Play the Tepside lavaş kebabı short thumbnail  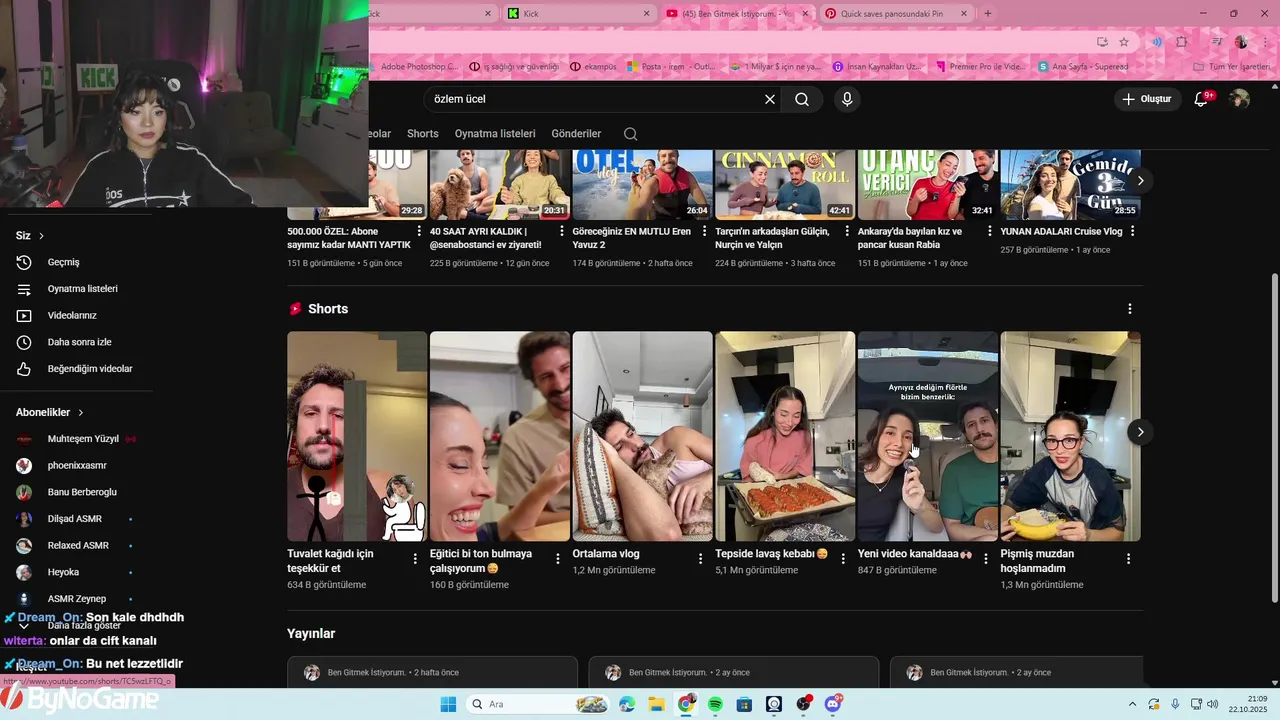(785, 436)
